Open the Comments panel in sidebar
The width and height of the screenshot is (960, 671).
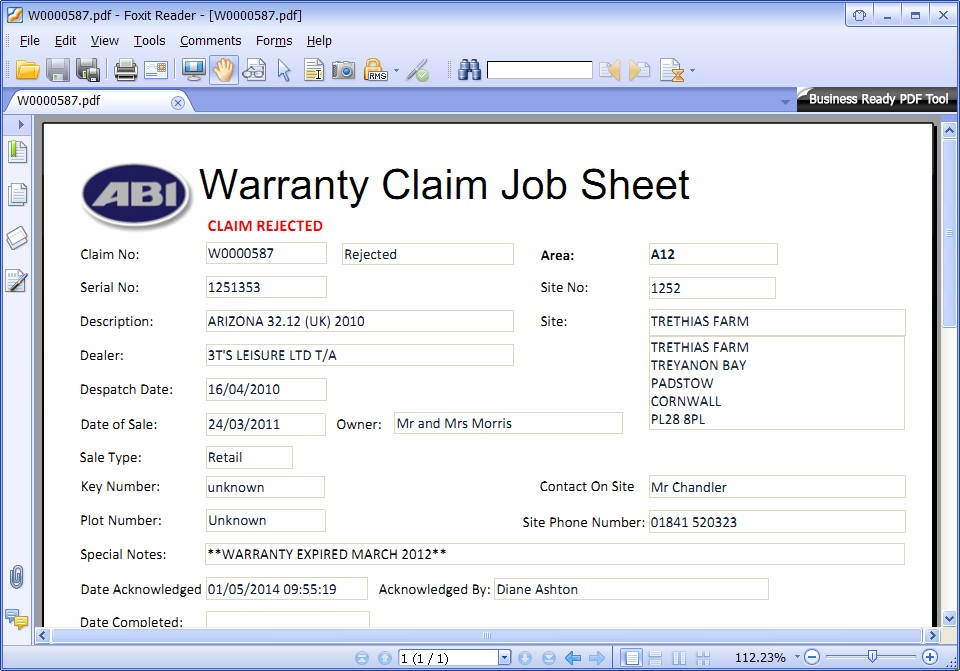click(16, 619)
